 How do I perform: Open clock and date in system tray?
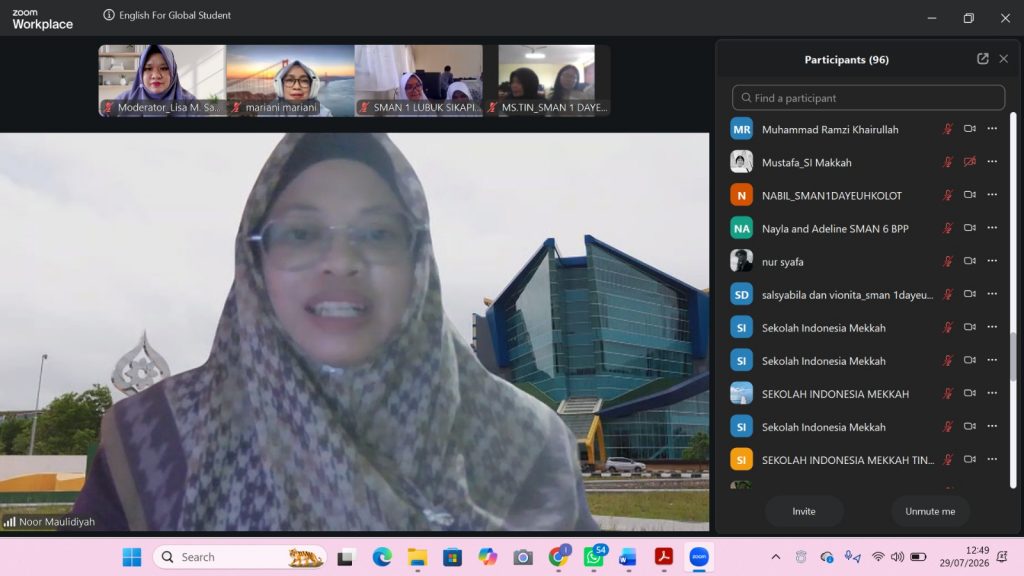coord(965,556)
